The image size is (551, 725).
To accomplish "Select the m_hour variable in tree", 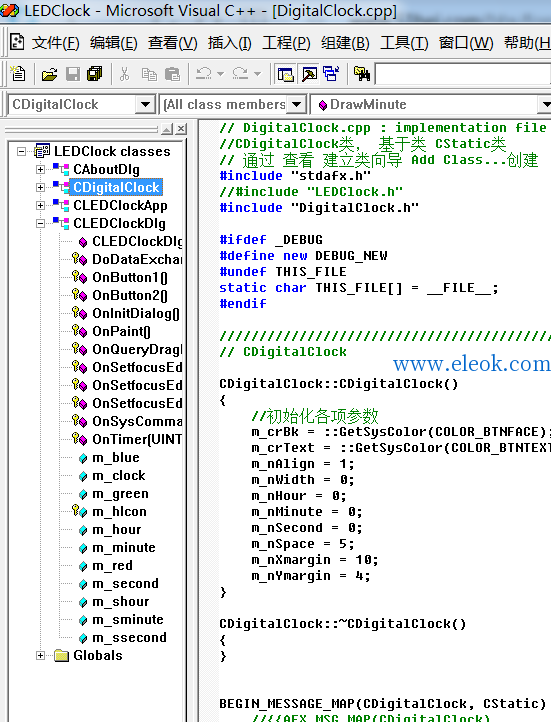I will pos(116,530).
